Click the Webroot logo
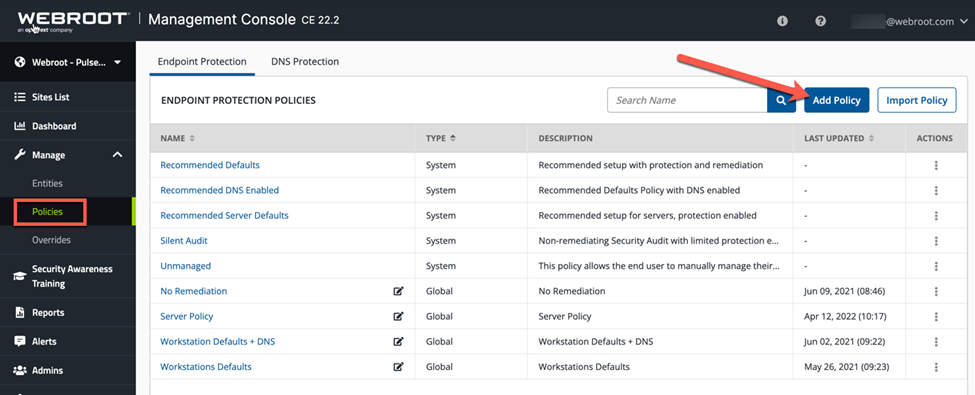975x395 pixels. click(73, 21)
